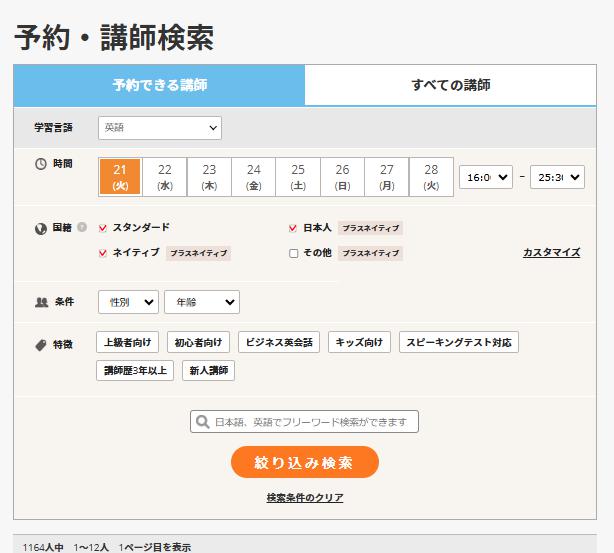Open the カスタマイズ link
This screenshot has width=614, height=553.
[x=551, y=253]
